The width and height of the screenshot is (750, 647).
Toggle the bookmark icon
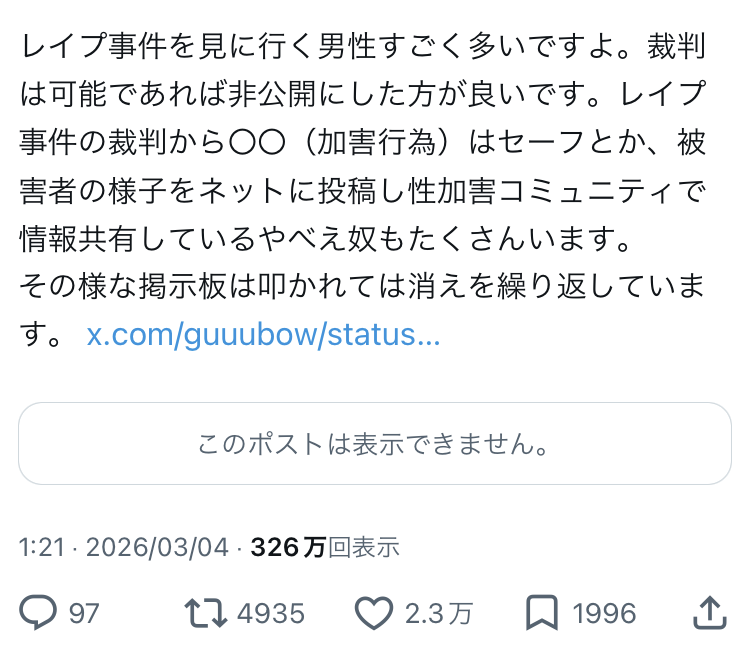tap(541, 612)
